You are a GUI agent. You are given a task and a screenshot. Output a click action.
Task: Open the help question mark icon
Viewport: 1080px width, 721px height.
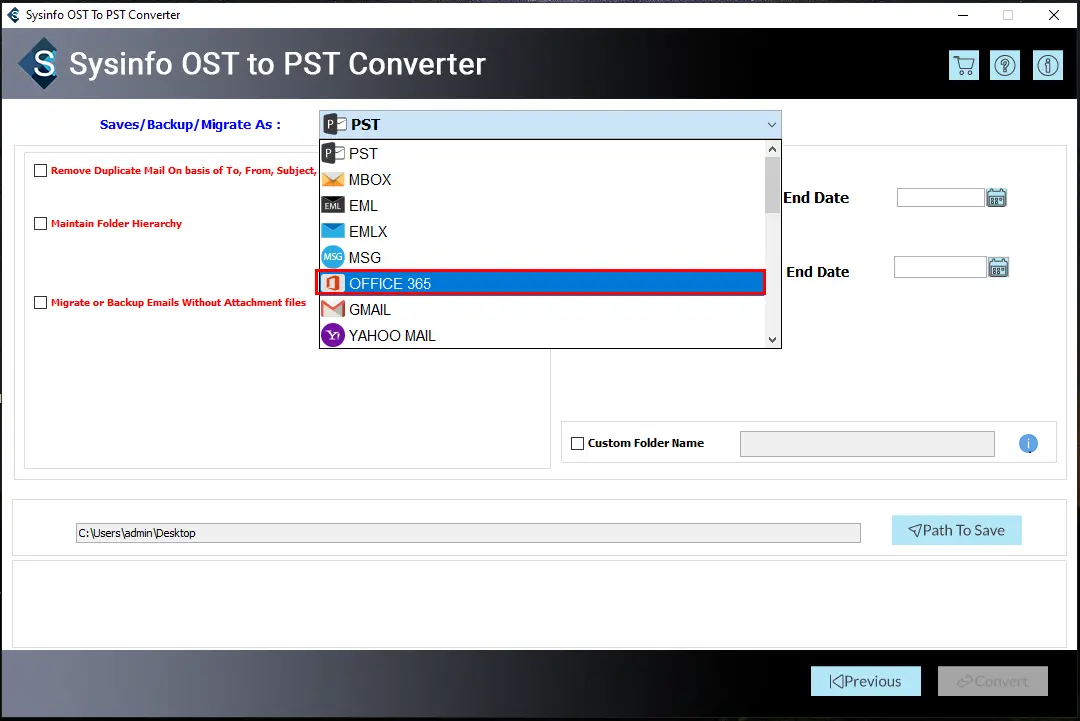1005,65
